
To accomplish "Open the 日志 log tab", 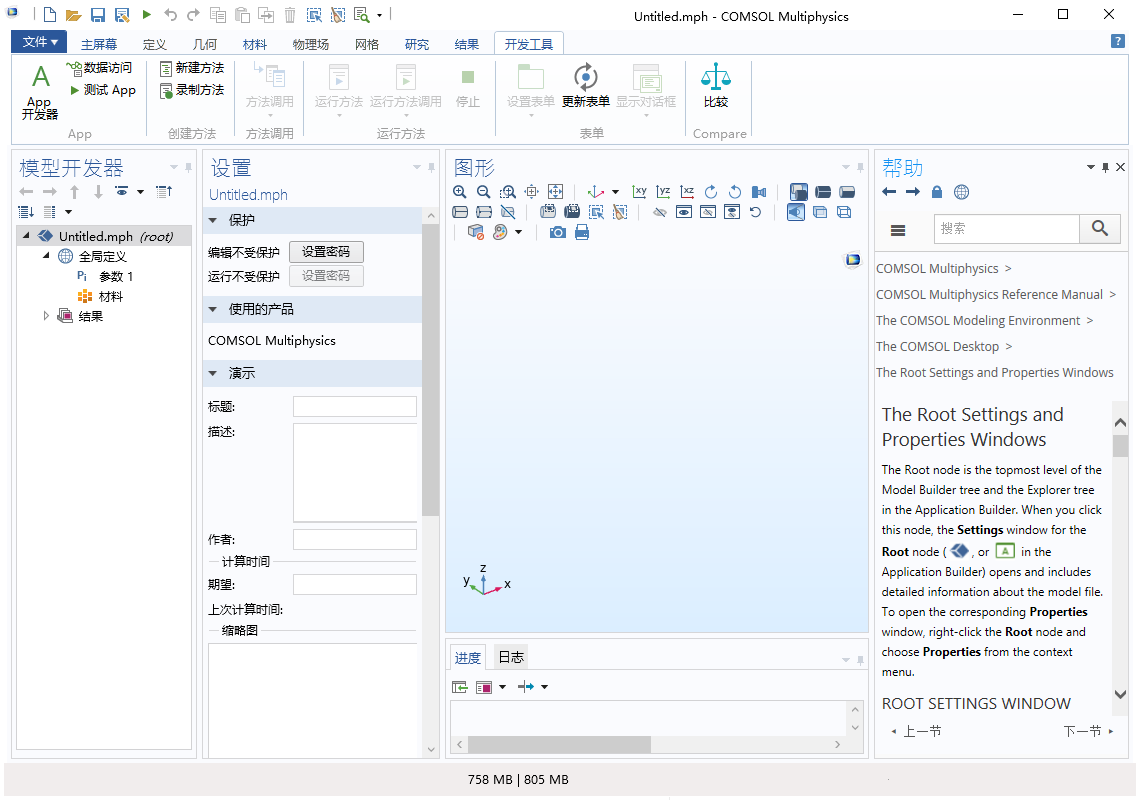I will [x=510, y=657].
